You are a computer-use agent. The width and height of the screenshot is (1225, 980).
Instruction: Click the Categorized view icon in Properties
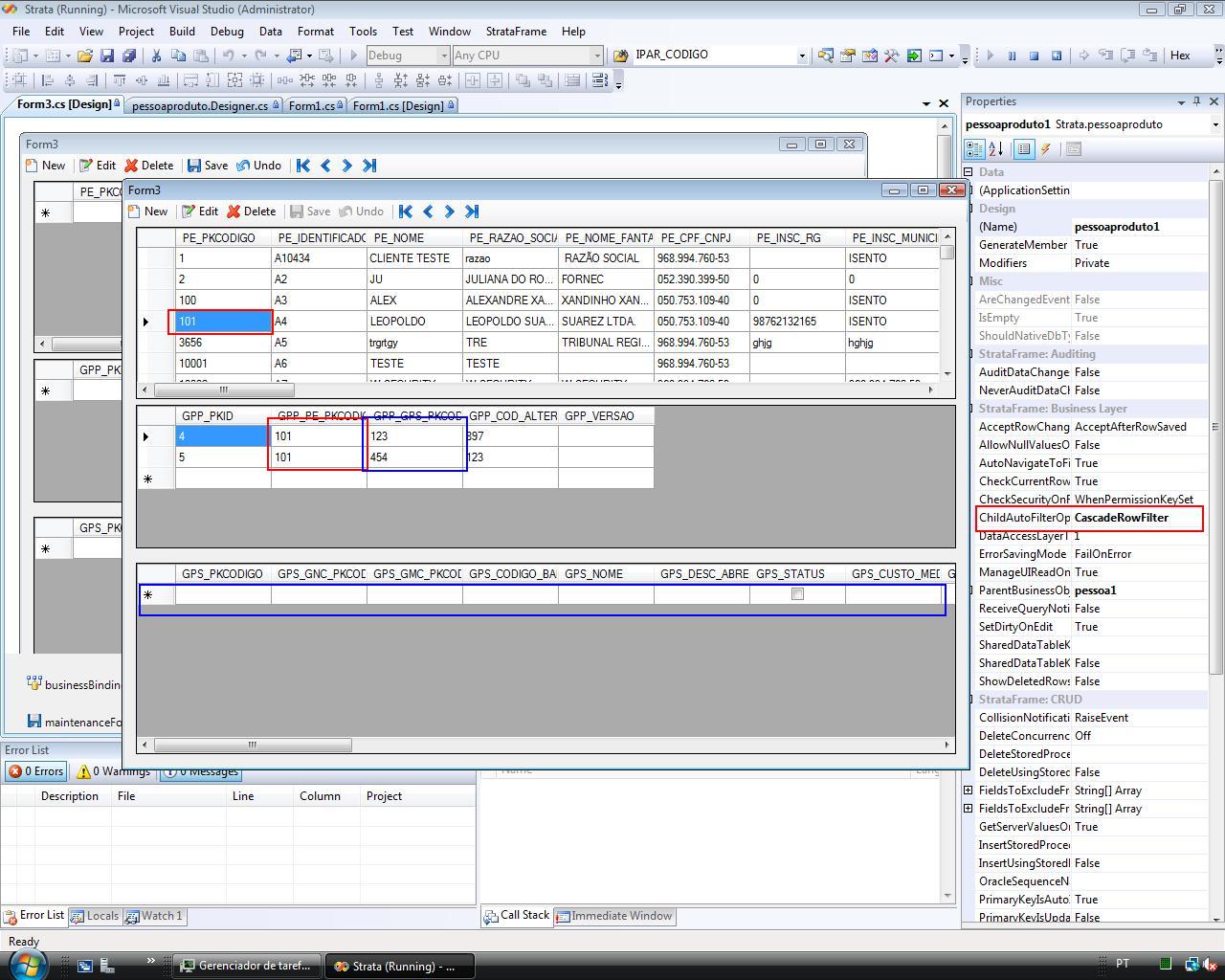974,149
